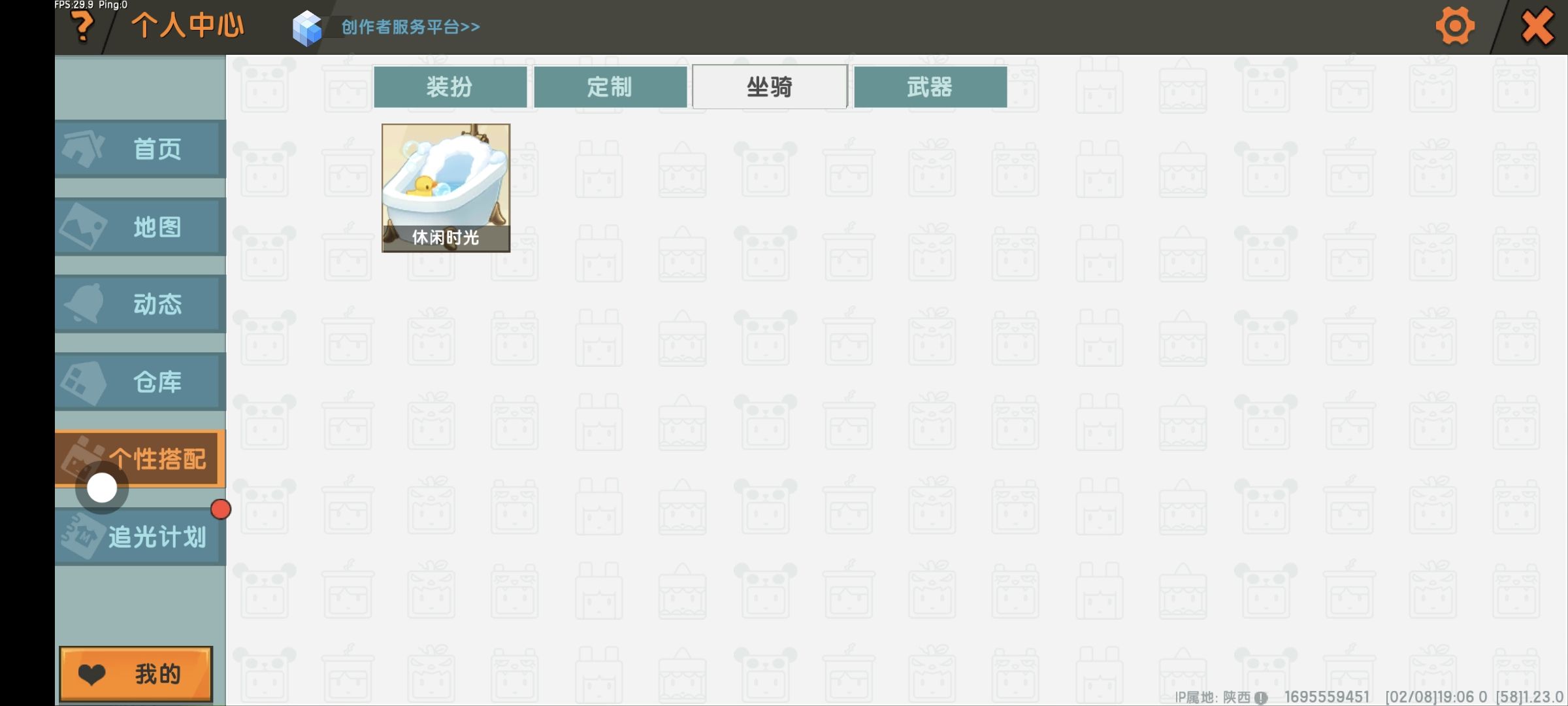Switch to the 武器 tab
This screenshot has width=1568, height=706.
(x=930, y=87)
